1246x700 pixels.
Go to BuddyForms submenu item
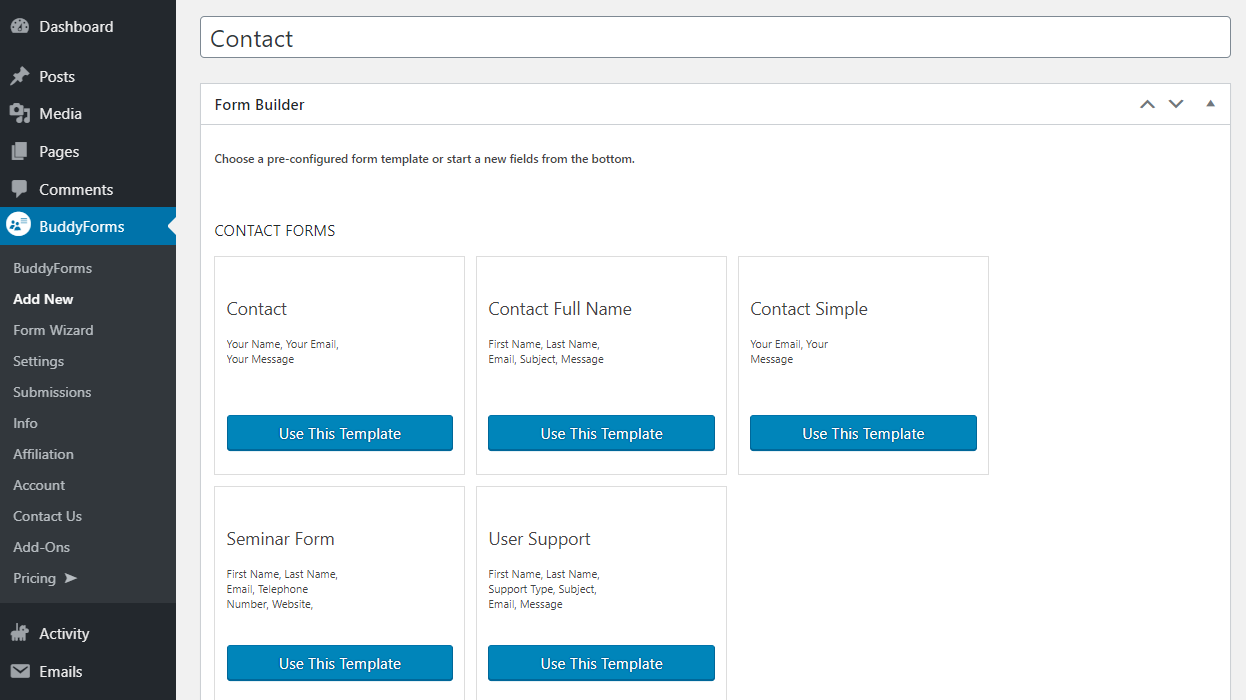coord(52,268)
